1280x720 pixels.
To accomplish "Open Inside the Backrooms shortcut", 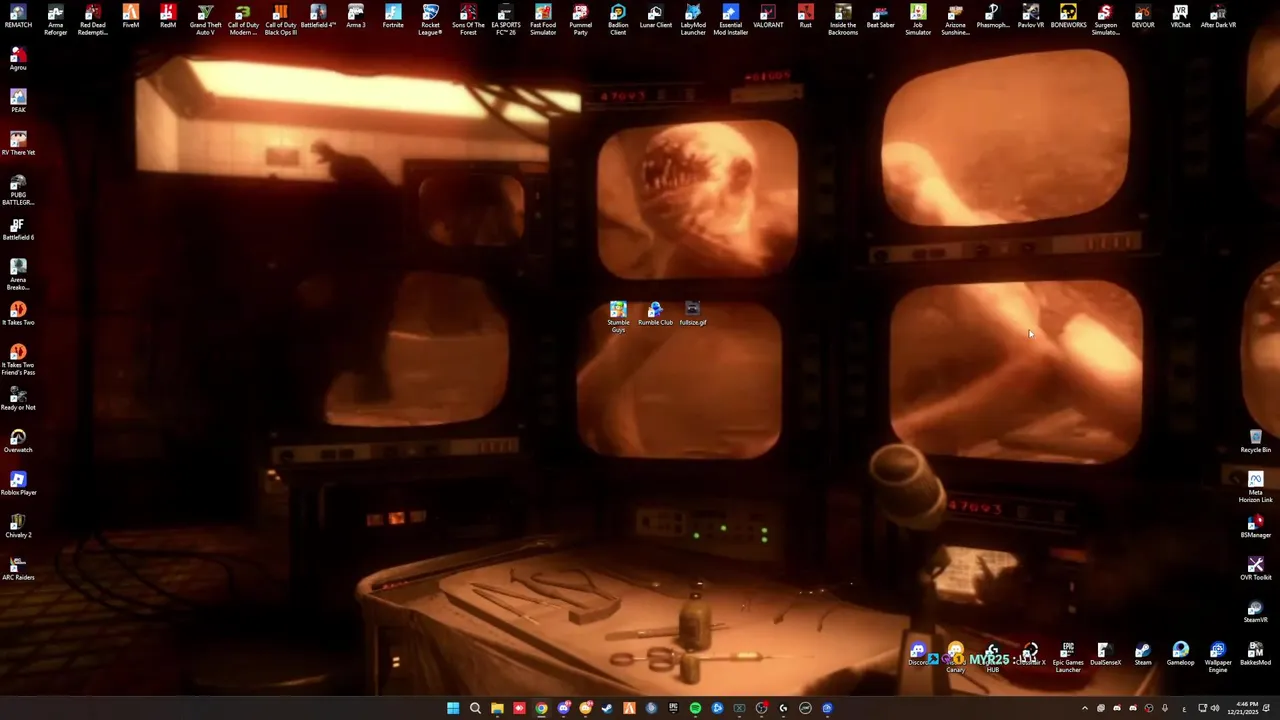I will [x=843, y=19].
